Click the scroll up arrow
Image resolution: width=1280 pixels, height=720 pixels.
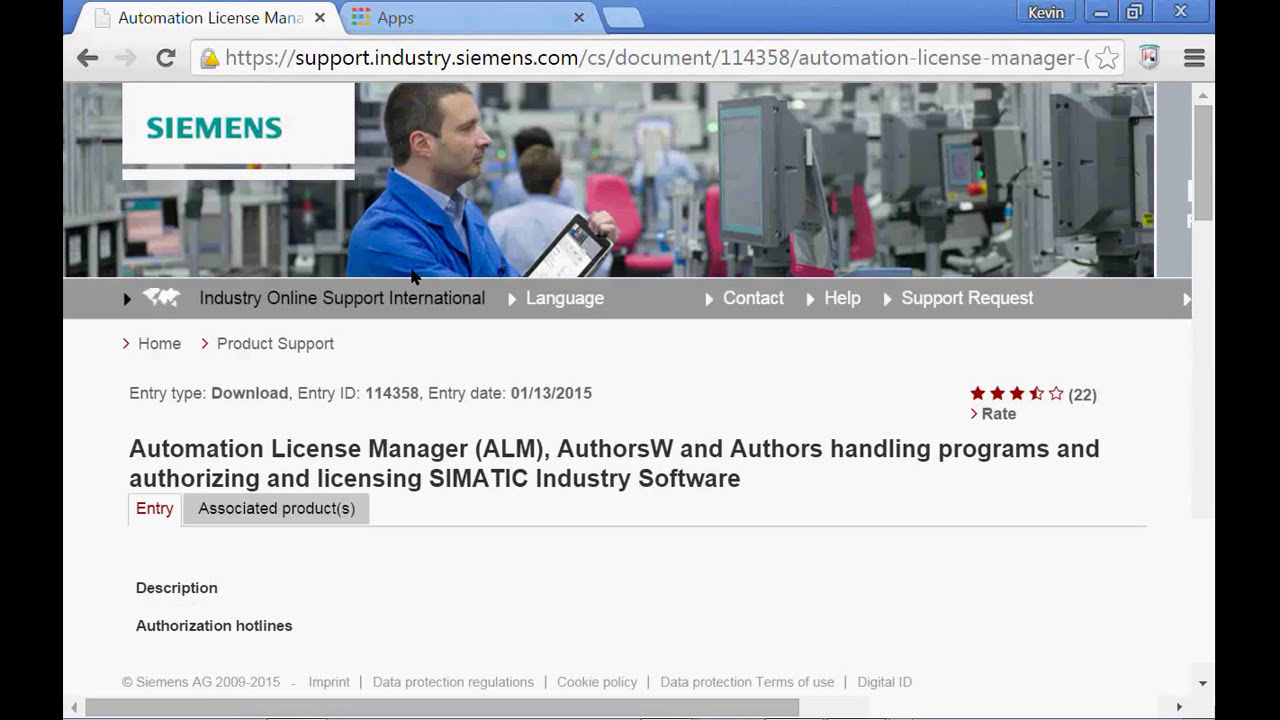pyautogui.click(x=1203, y=95)
